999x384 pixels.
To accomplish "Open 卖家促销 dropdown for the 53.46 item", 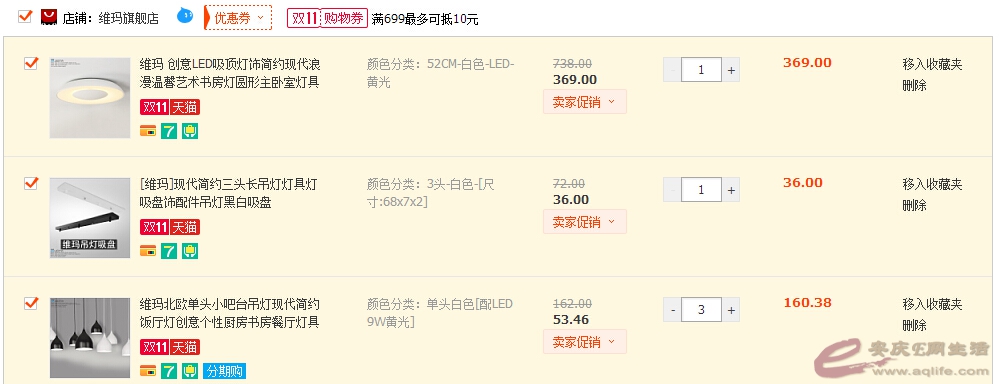I will point(585,342).
